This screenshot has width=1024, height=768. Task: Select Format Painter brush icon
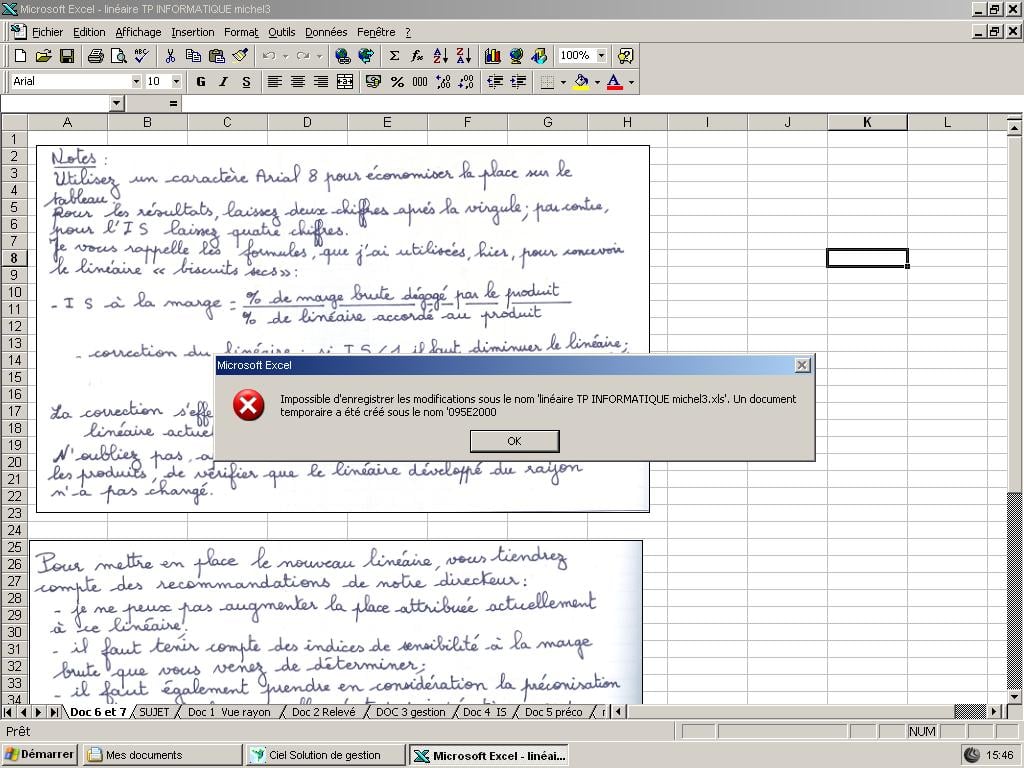tap(240, 56)
